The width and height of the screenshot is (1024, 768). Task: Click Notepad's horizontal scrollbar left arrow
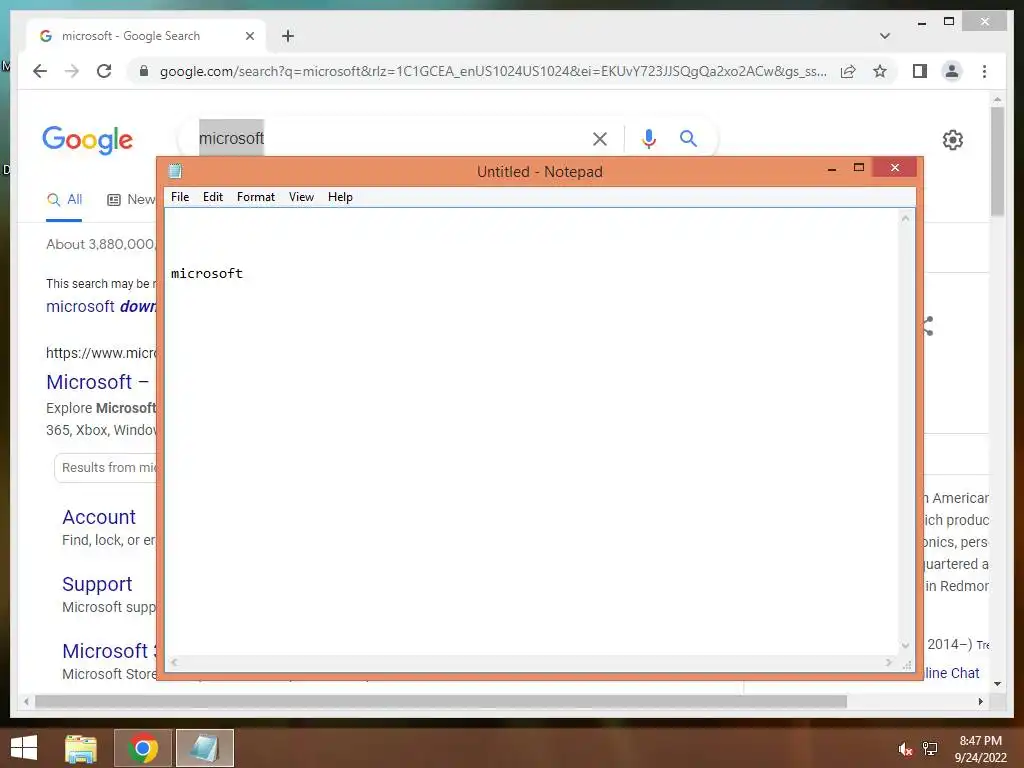(x=174, y=662)
